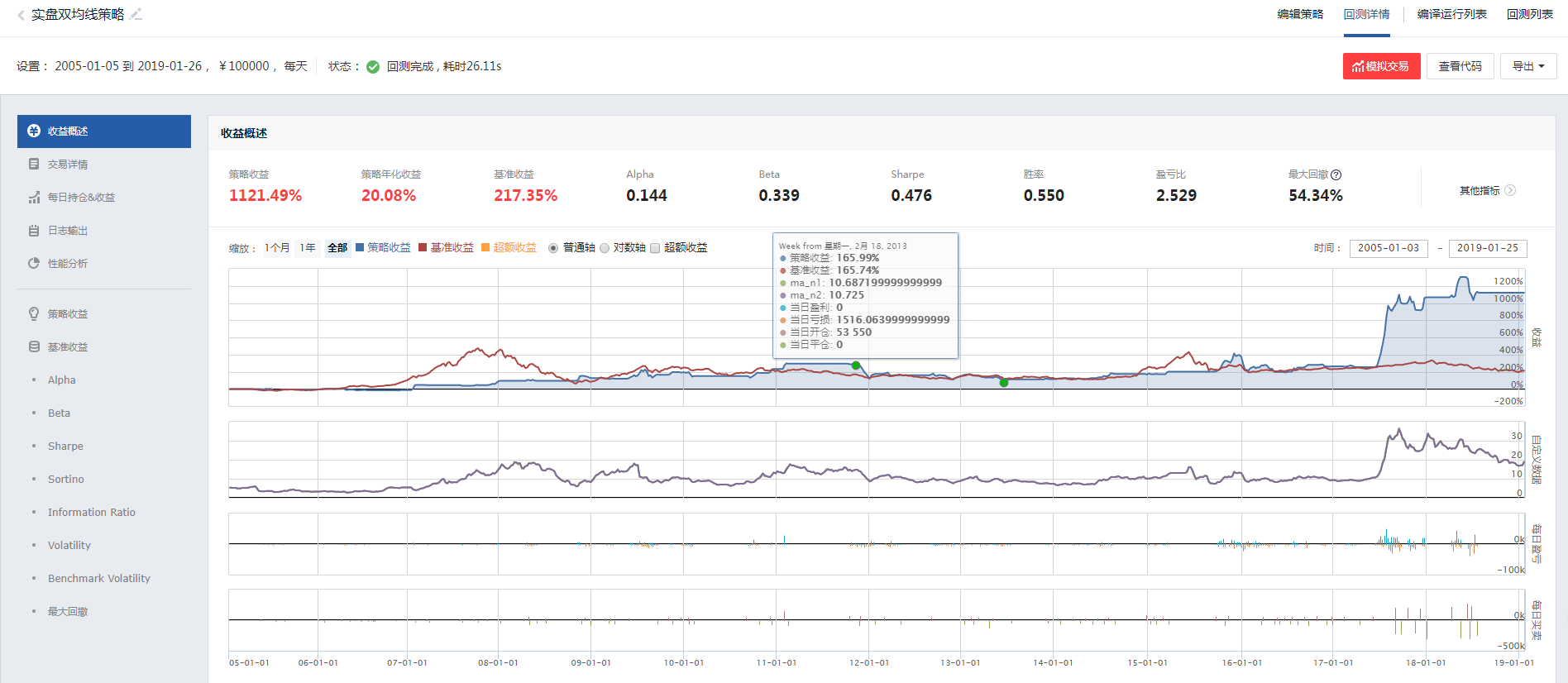
Task: Click the chart icon in 模拟交易 button
Action: (1358, 66)
